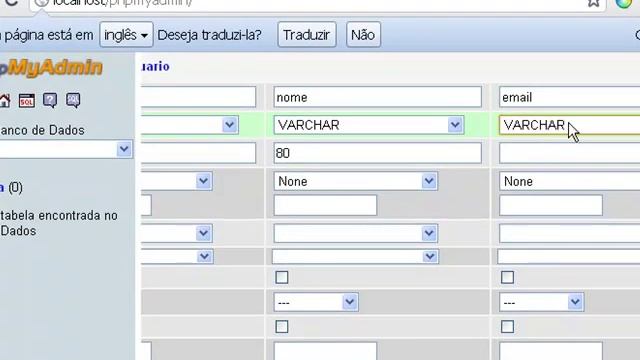
Task: Click the collation field for email column
Action: 569,233
